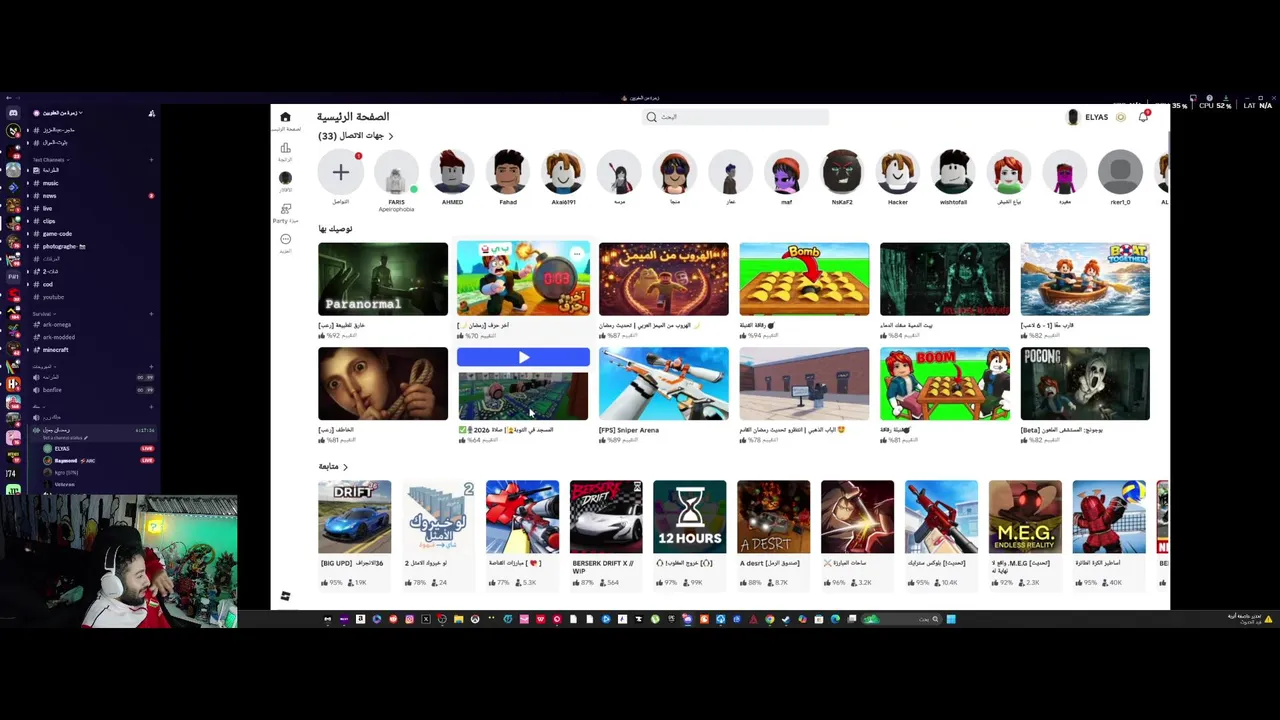This screenshot has width=1280, height=720.
Task: Open NsKaF2 friend avatar
Action: pyautogui.click(x=842, y=172)
